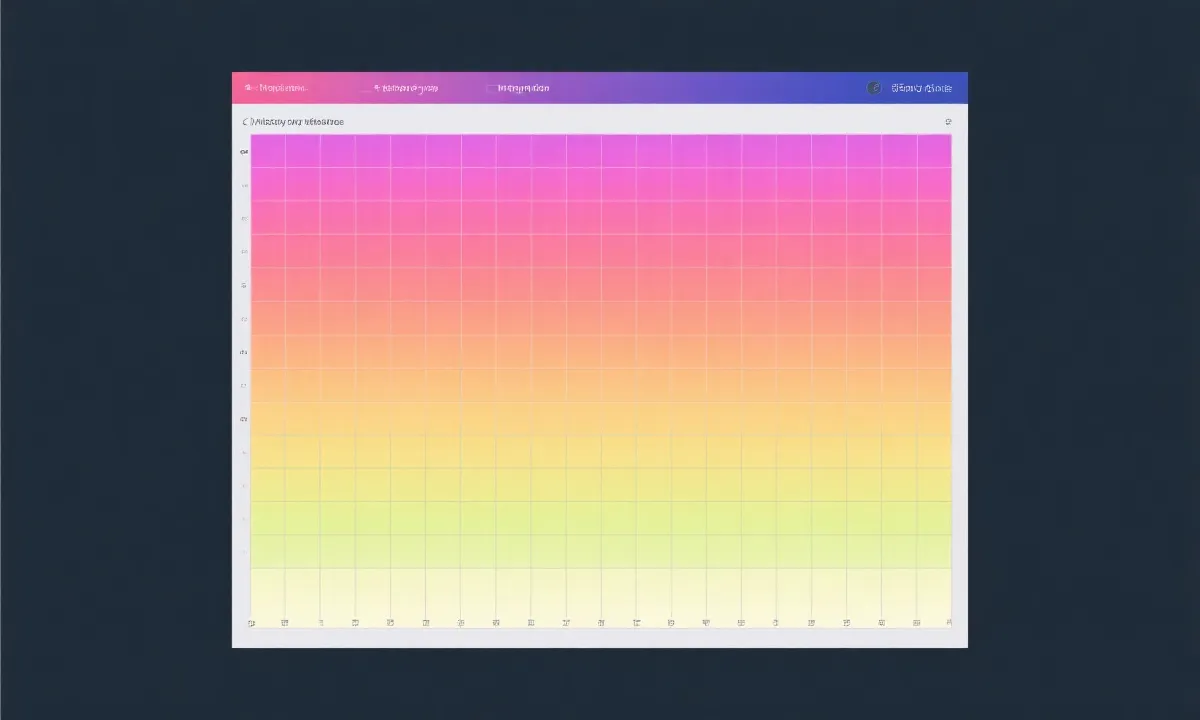Click the lowest bold label on the vertical axis
1200x720 pixels.
[x=243, y=419]
